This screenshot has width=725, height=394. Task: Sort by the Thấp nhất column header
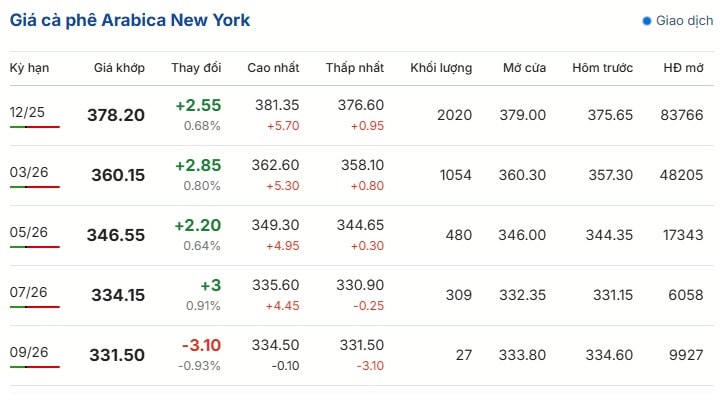[x=355, y=68]
